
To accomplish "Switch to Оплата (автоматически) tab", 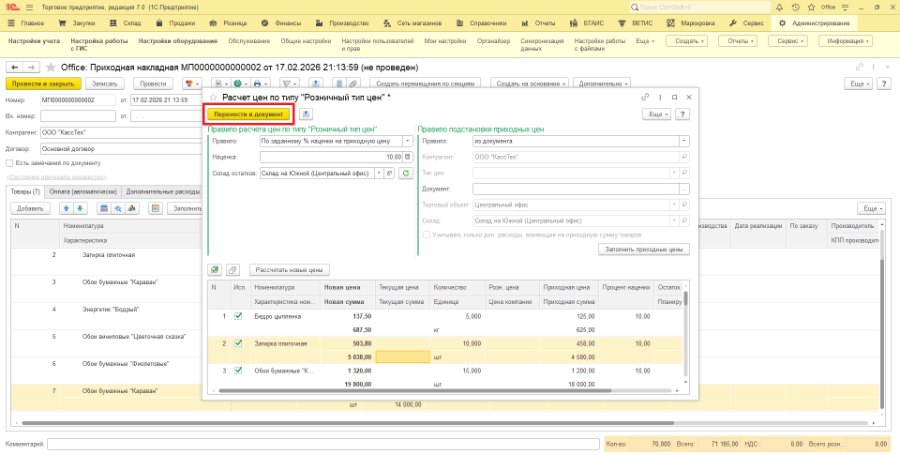I will pos(83,192).
